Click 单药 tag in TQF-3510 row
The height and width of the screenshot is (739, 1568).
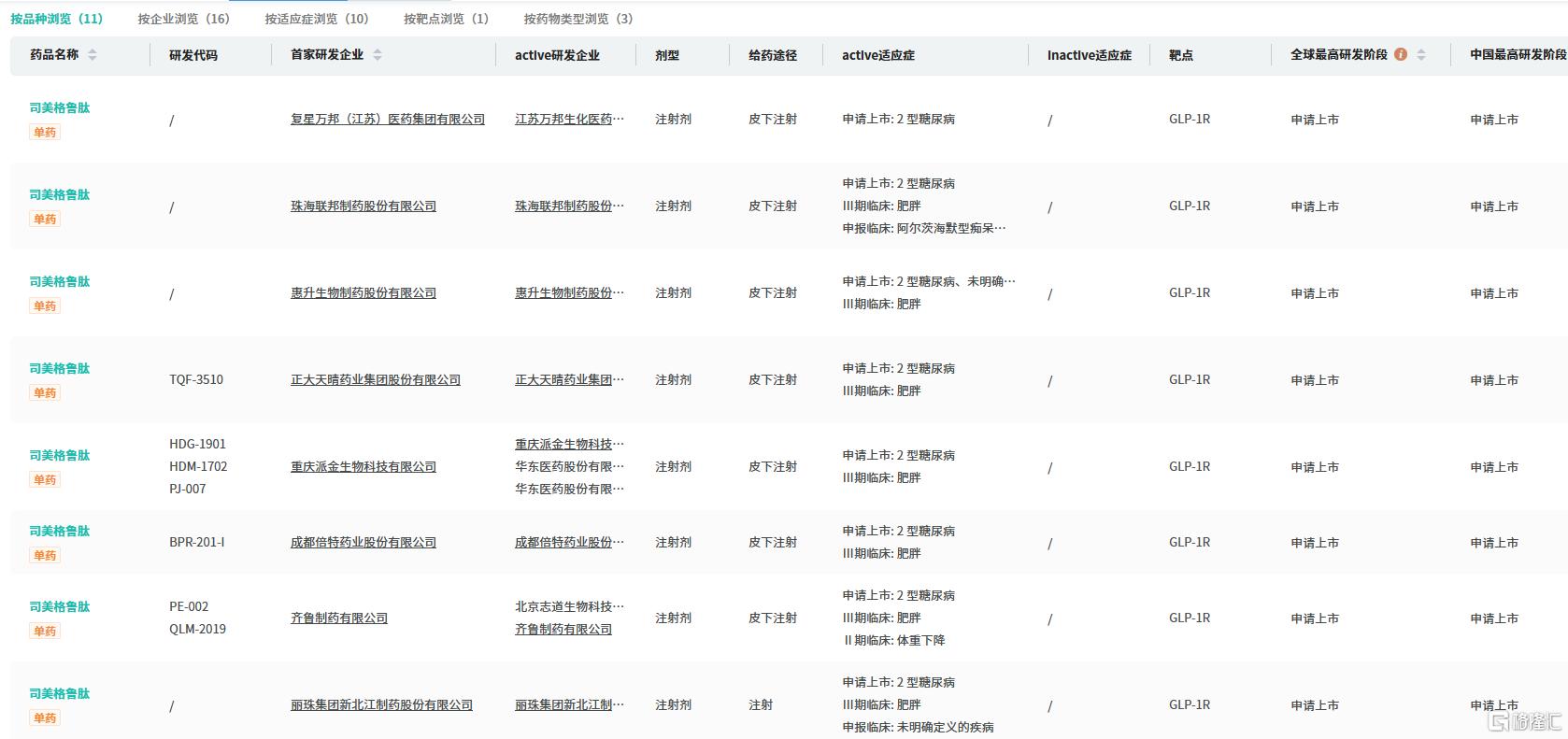click(45, 393)
